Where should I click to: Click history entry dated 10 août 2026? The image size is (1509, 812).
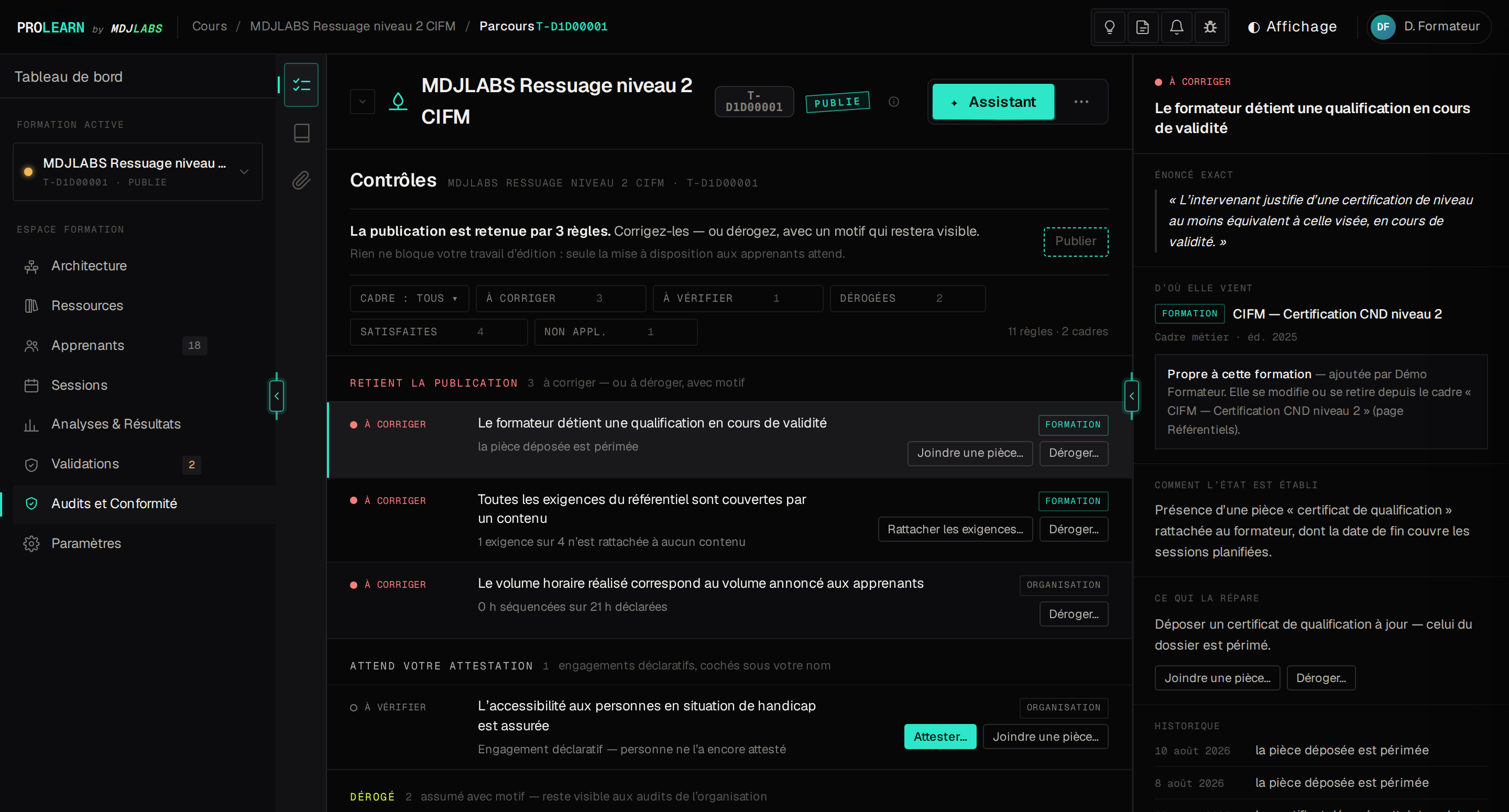1321,751
